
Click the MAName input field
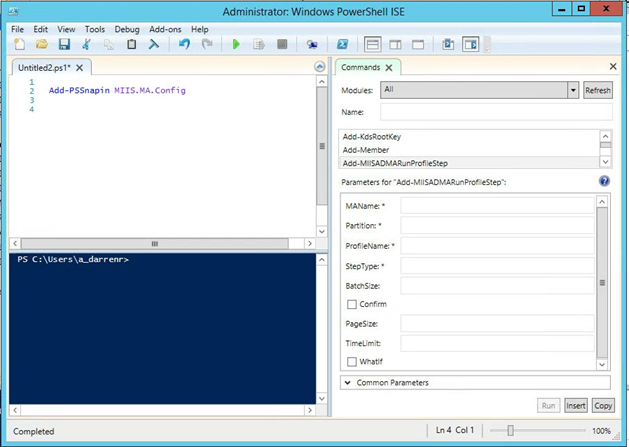[497, 205]
